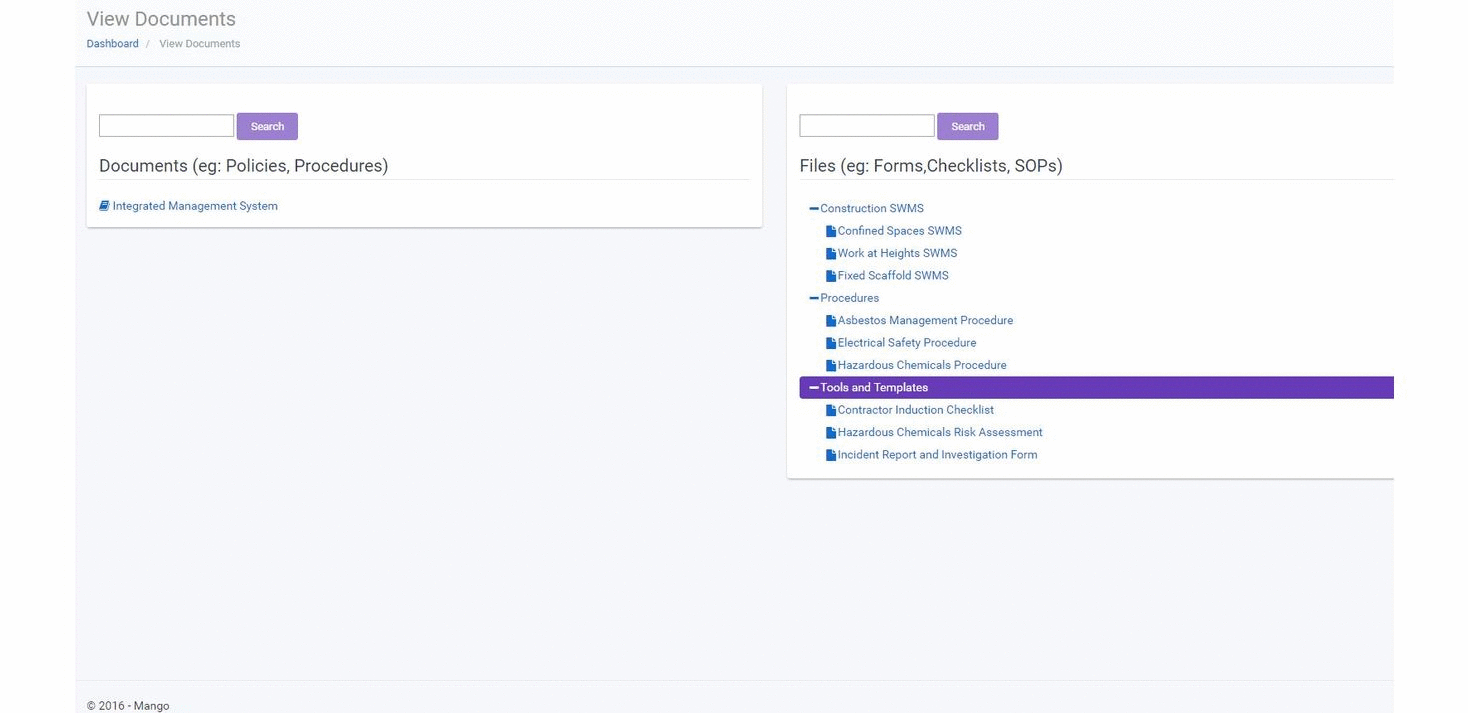Click the file icon next to Electrical Safety Procedure
The height and width of the screenshot is (713, 1468).
point(831,343)
